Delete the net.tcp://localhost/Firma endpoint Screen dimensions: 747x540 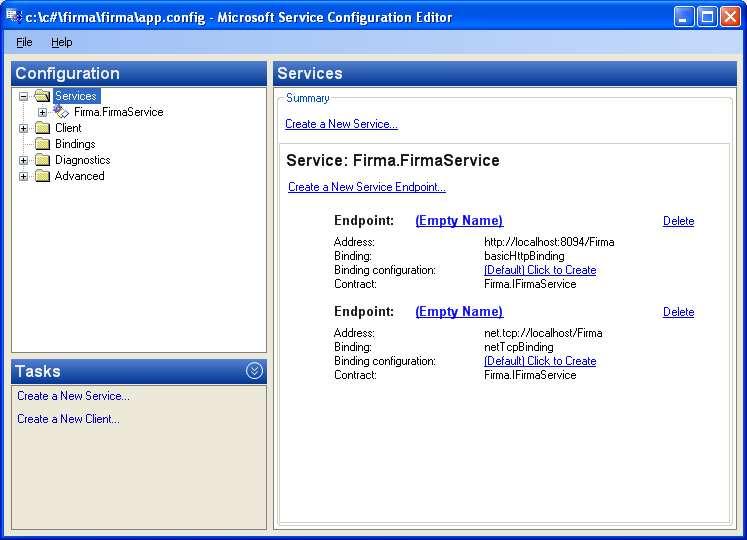click(x=678, y=312)
